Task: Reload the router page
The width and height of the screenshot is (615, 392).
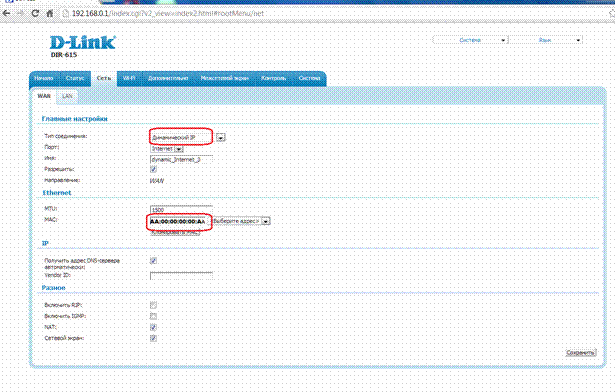Action: click(x=35, y=13)
